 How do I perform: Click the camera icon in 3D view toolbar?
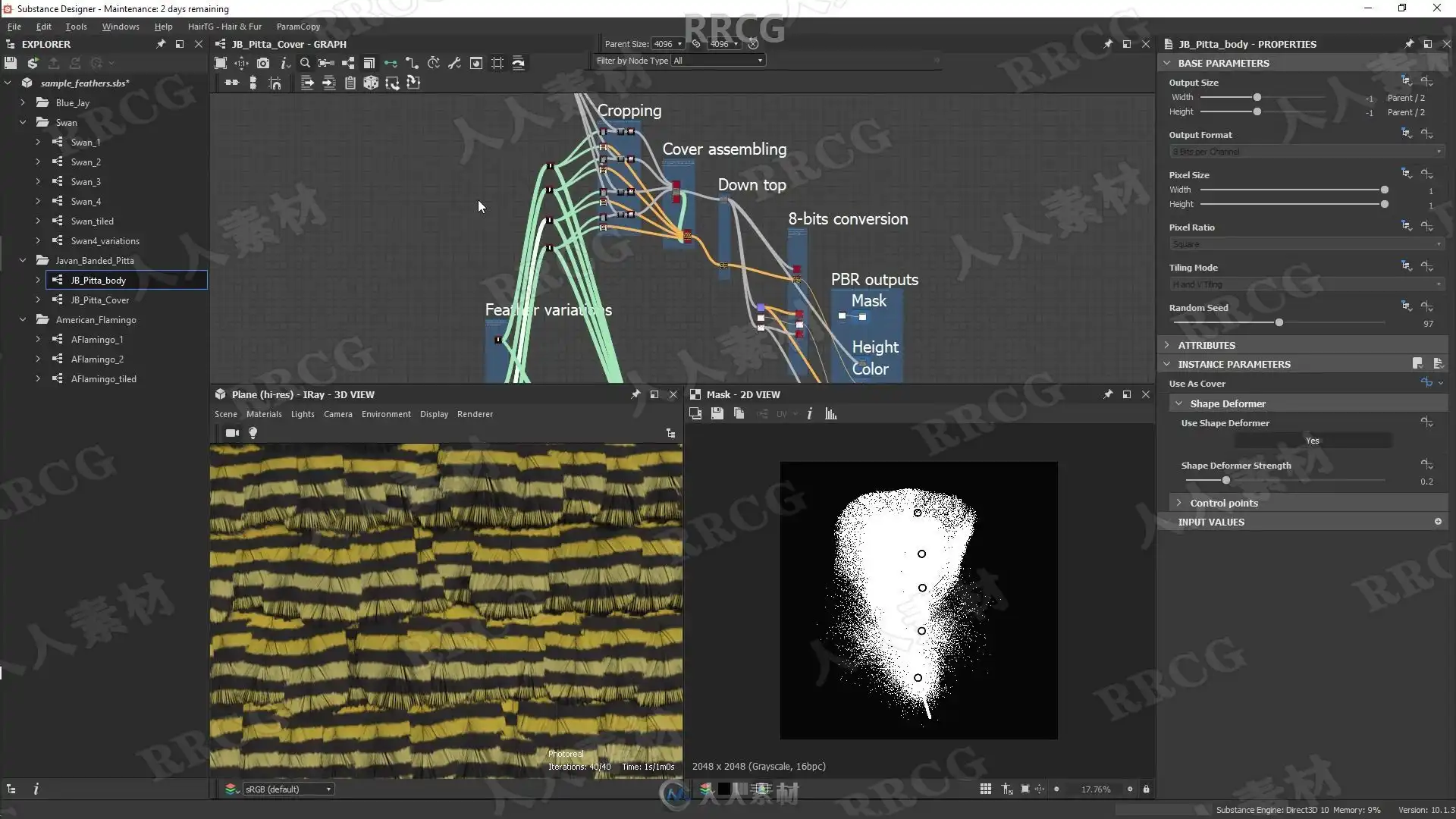(x=232, y=433)
